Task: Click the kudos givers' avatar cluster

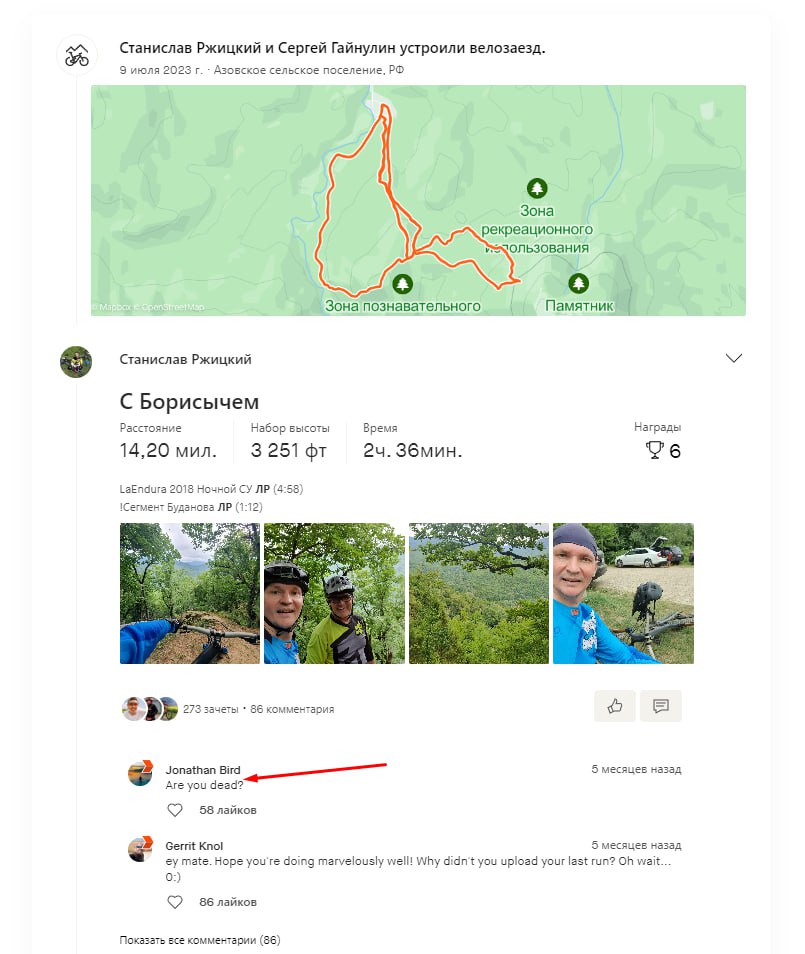Action: (149, 709)
